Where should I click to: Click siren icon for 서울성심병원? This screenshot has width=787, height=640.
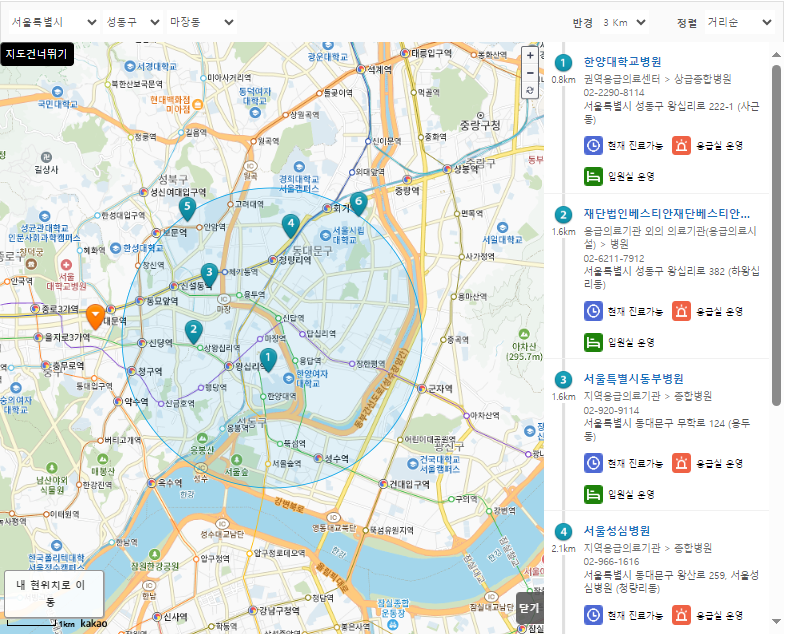click(681, 615)
